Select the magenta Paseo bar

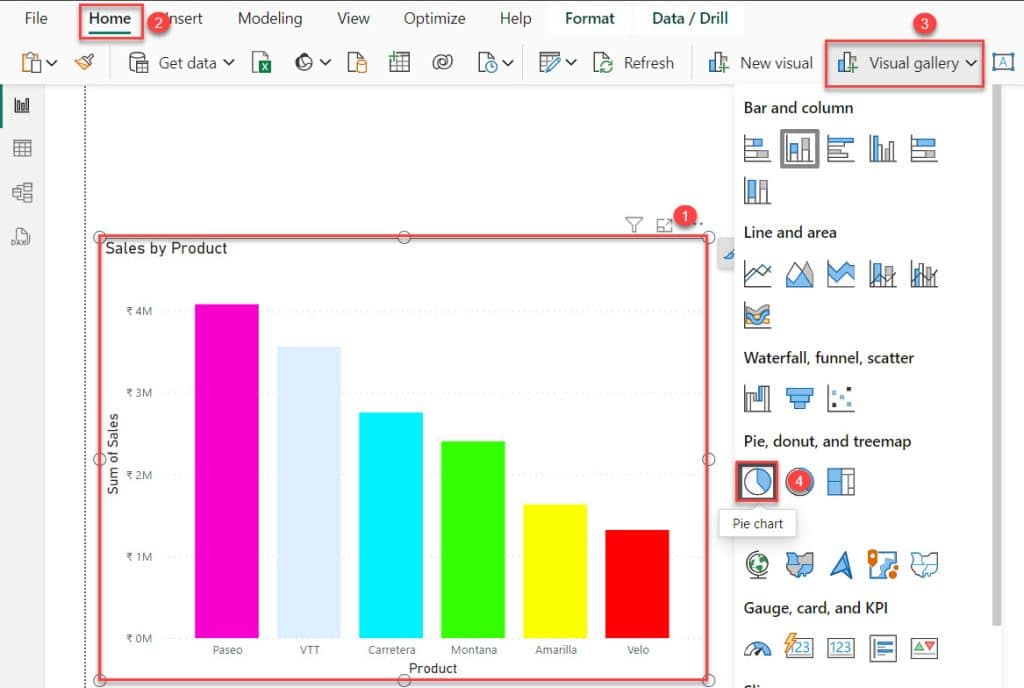point(227,471)
